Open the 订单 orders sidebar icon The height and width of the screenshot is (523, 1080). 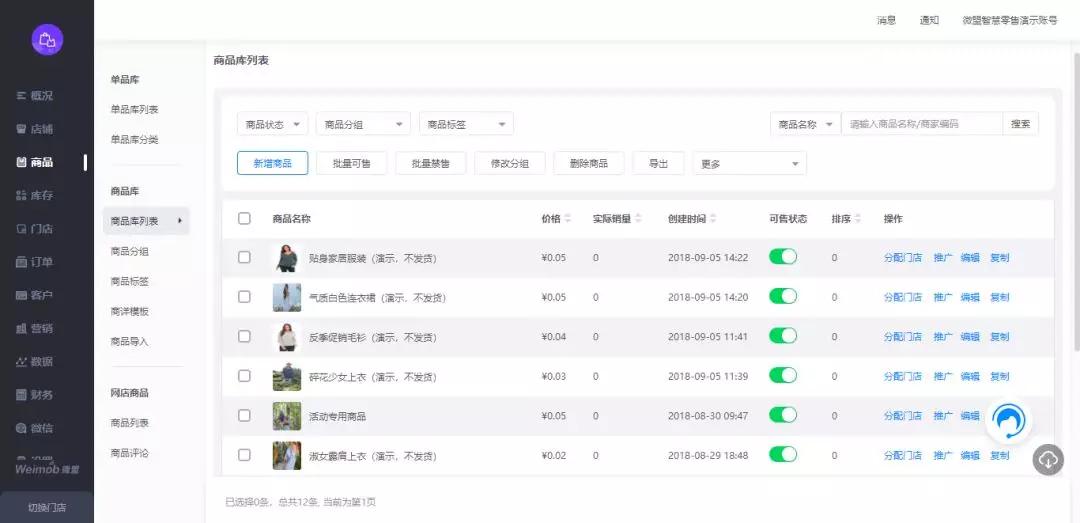click(x=21, y=262)
